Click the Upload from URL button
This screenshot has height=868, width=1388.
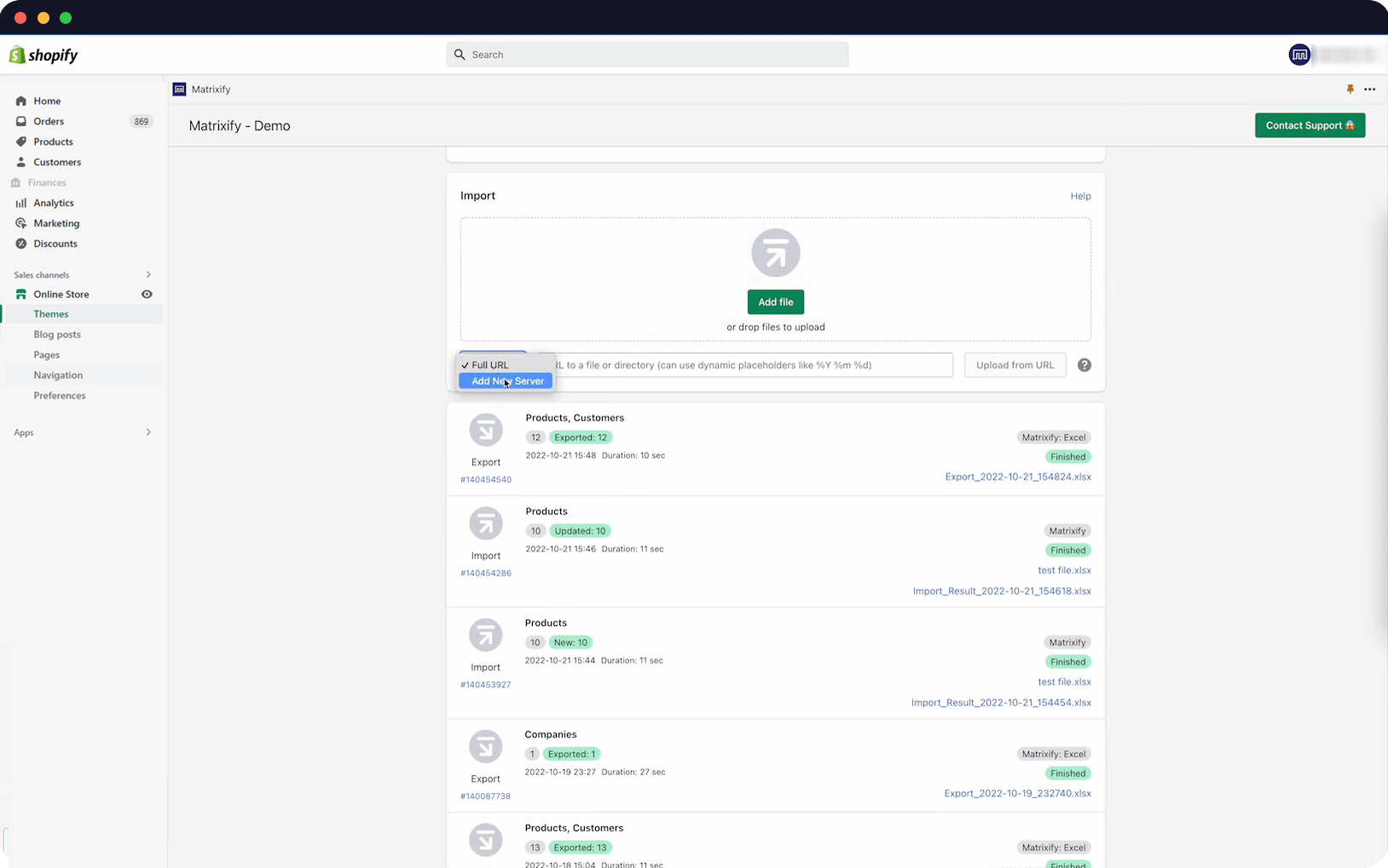1015,365
